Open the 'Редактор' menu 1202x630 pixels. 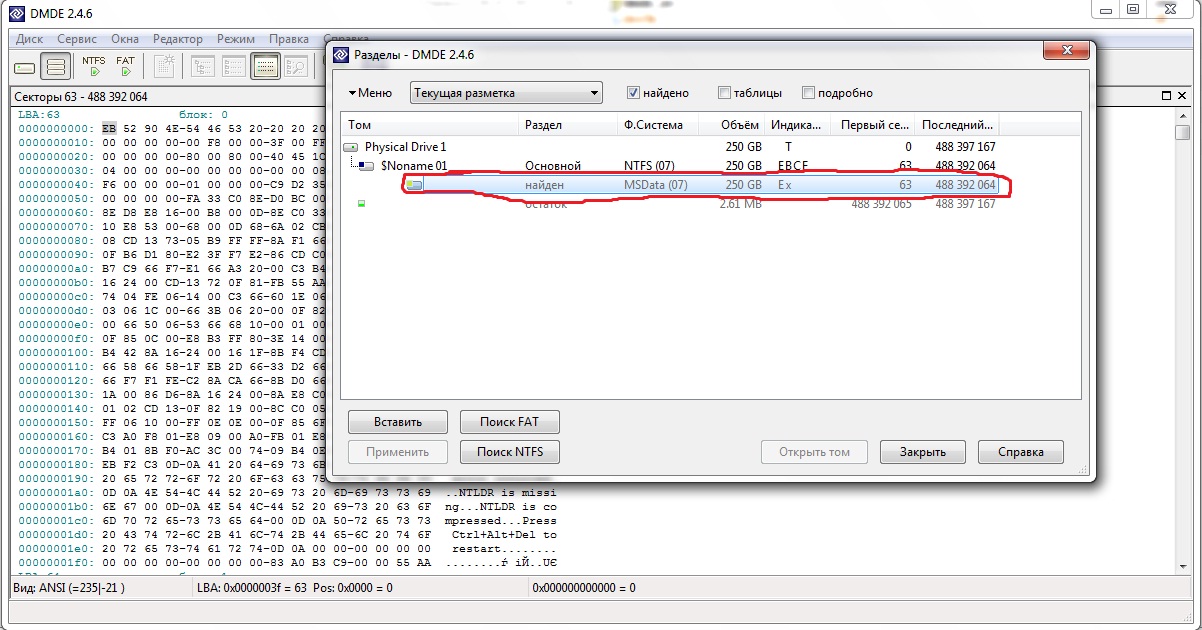178,39
